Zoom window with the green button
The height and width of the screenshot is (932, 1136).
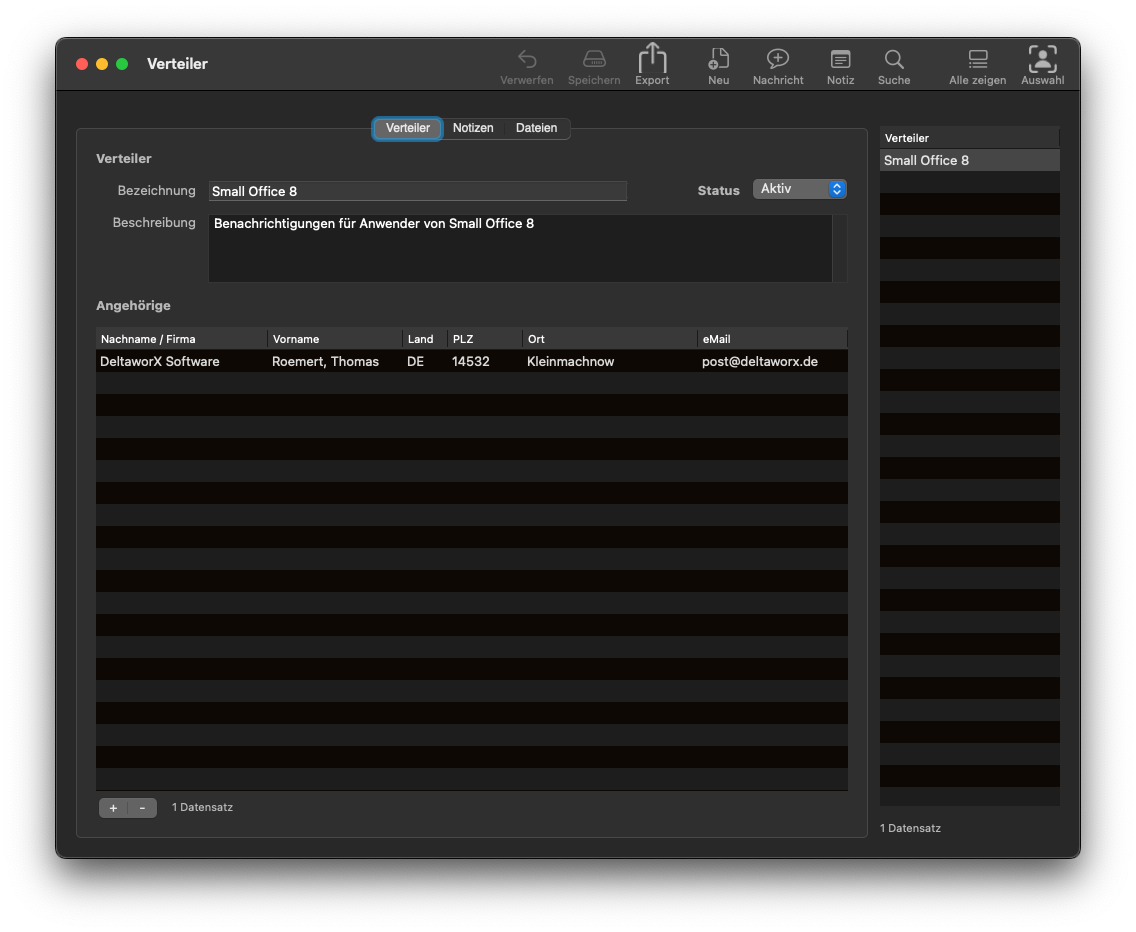pyautogui.click(x=122, y=64)
